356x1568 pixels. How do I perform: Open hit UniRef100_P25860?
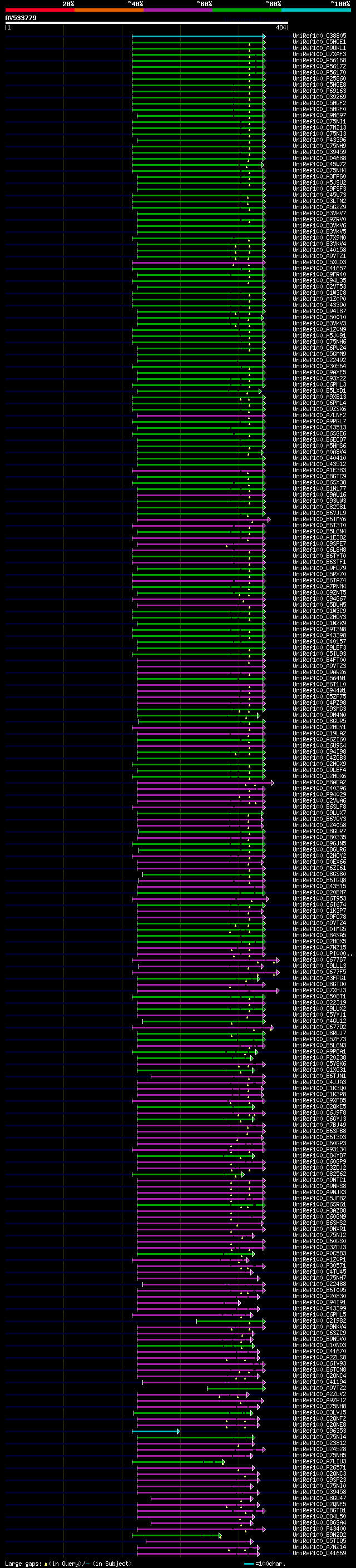coord(319,78)
